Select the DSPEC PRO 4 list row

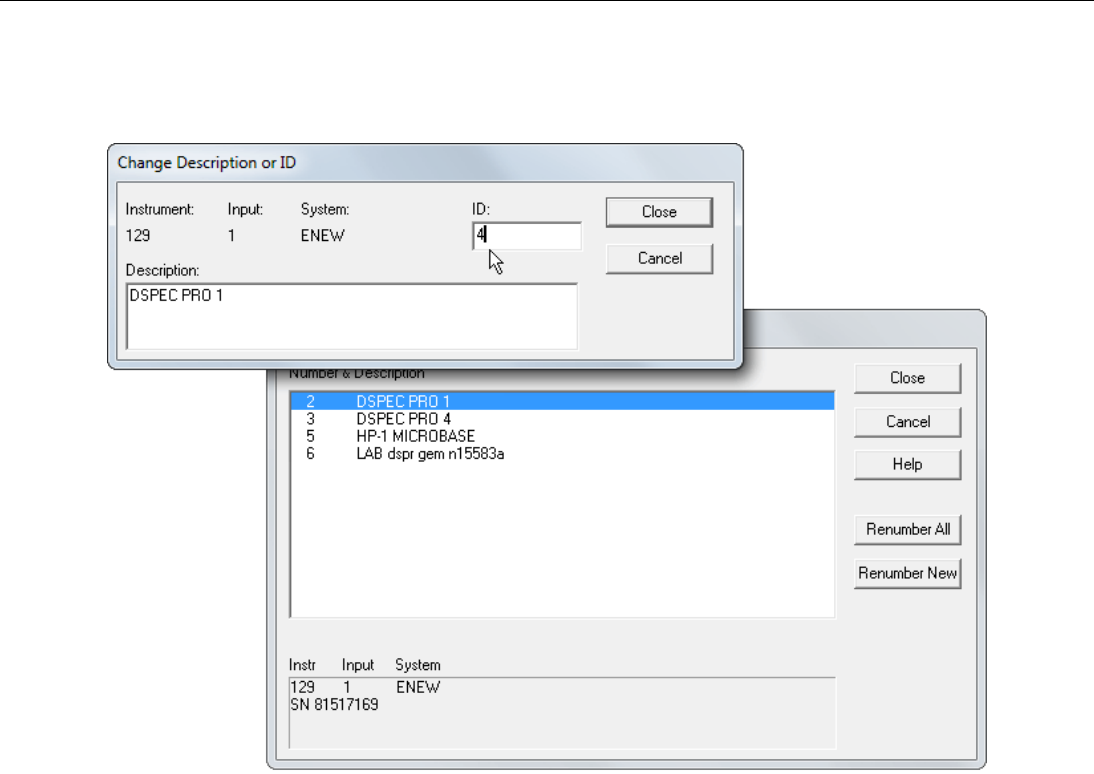click(x=562, y=419)
